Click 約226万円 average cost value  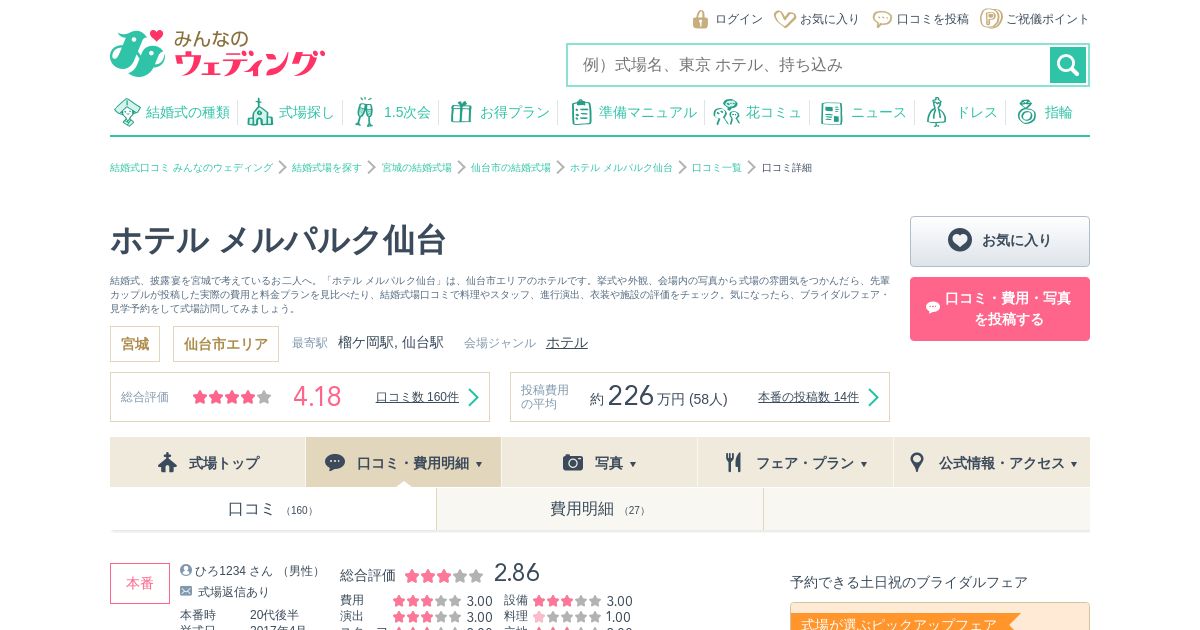[x=637, y=396]
